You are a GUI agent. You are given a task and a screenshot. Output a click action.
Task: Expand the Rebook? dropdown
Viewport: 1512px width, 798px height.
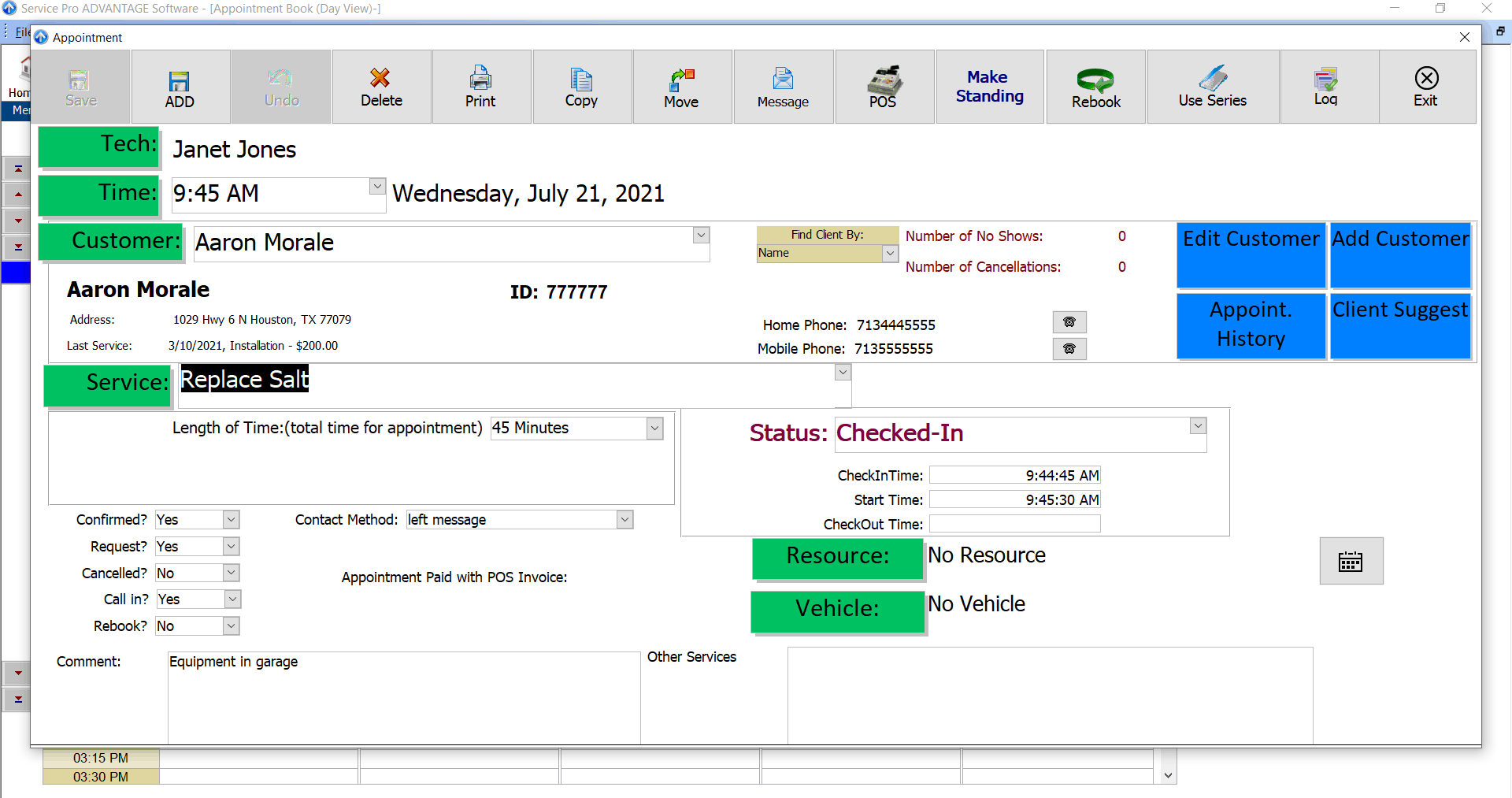[x=231, y=626]
